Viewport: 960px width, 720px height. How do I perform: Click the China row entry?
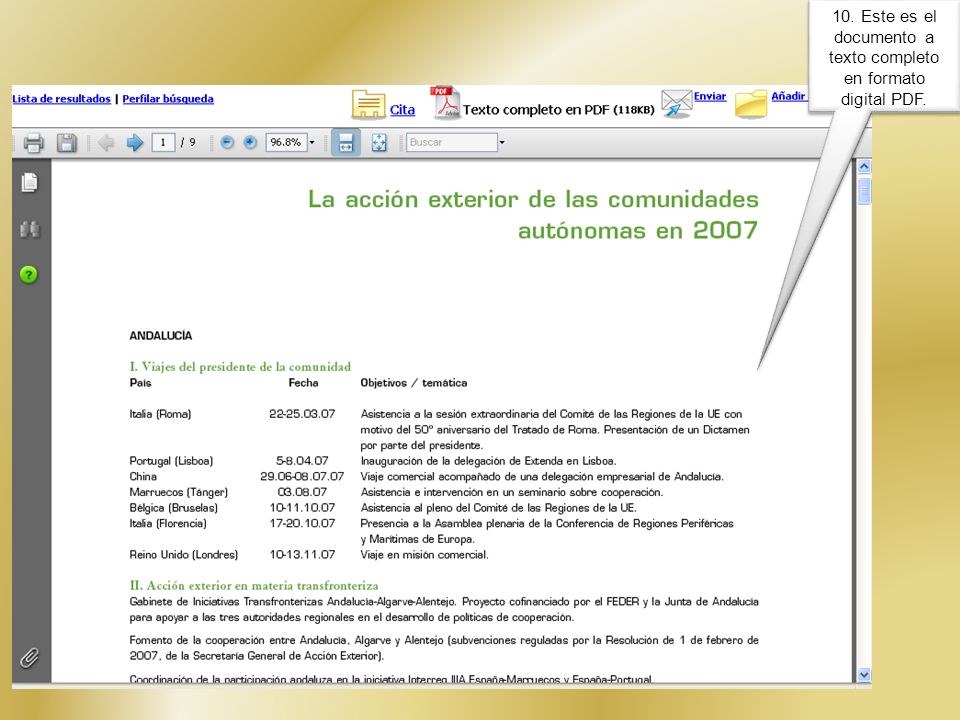click(427, 476)
